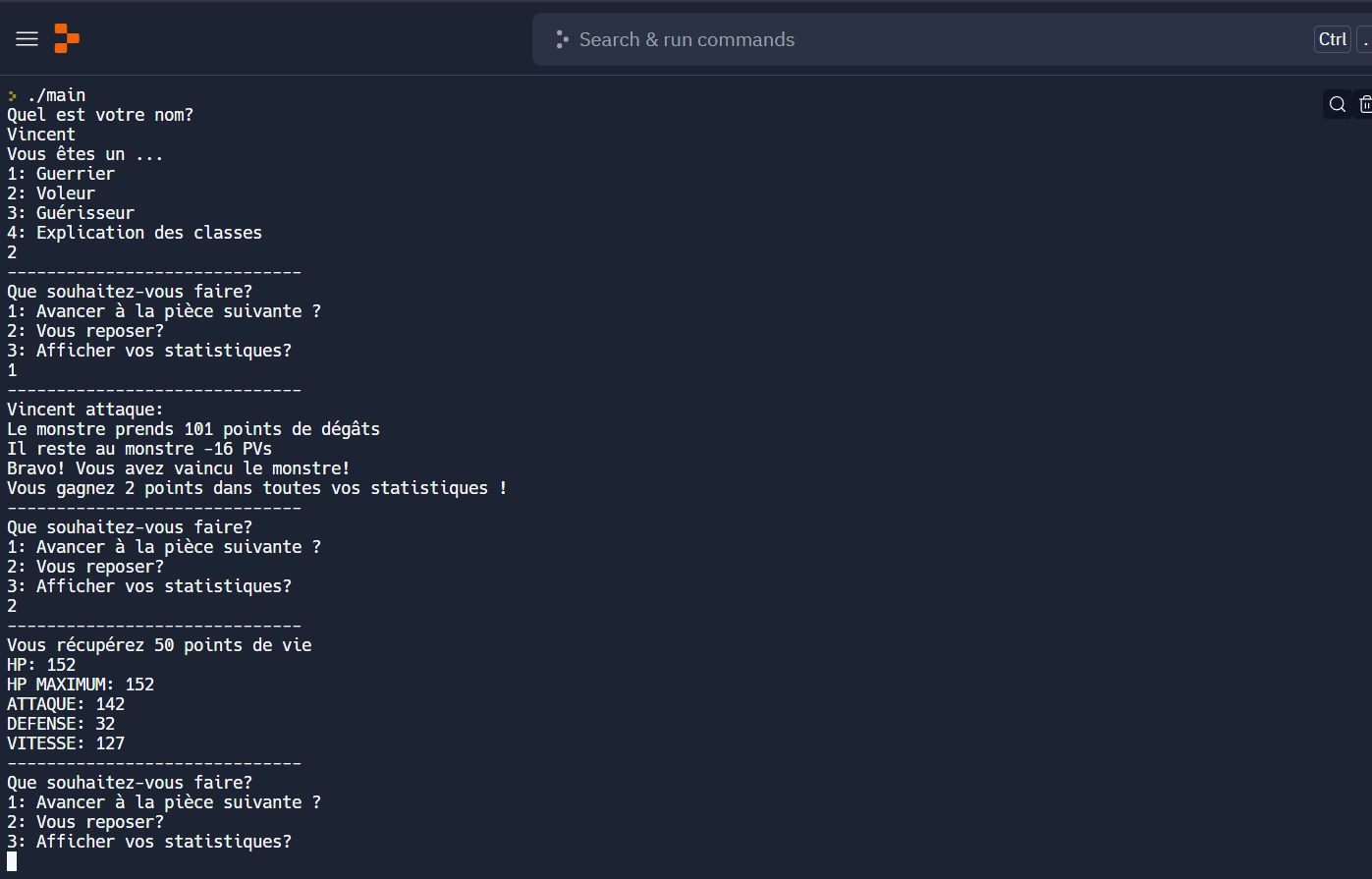Click the "101 points de dégâts" line

click(x=193, y=429)
